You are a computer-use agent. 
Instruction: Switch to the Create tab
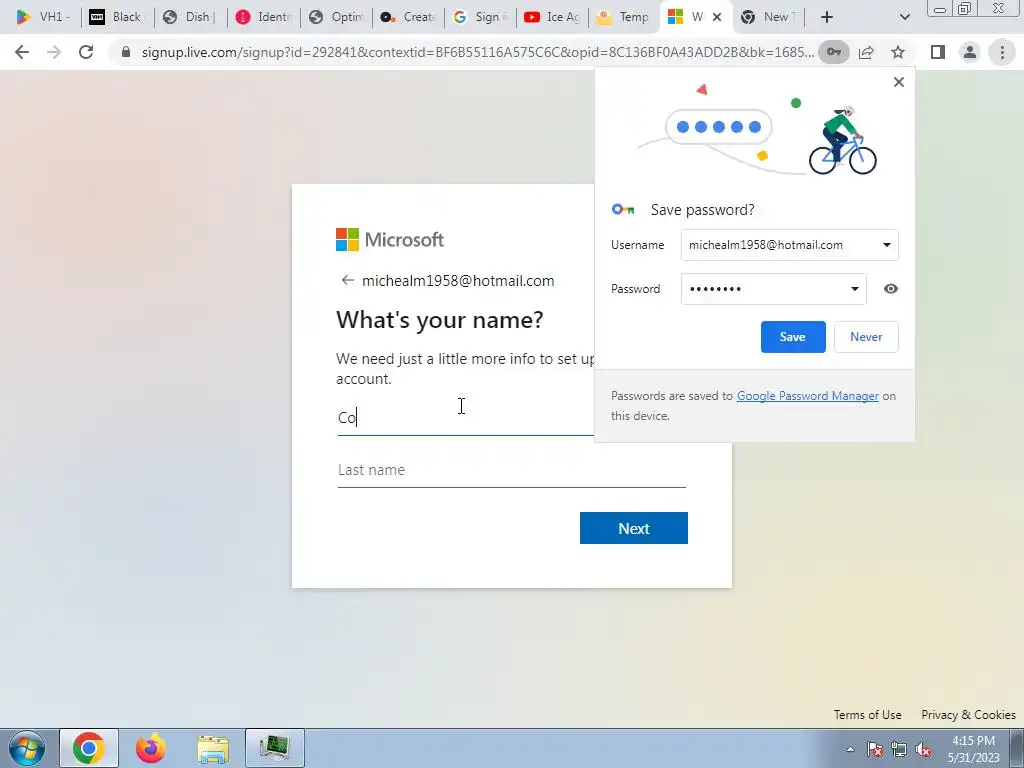pos(409,17)
